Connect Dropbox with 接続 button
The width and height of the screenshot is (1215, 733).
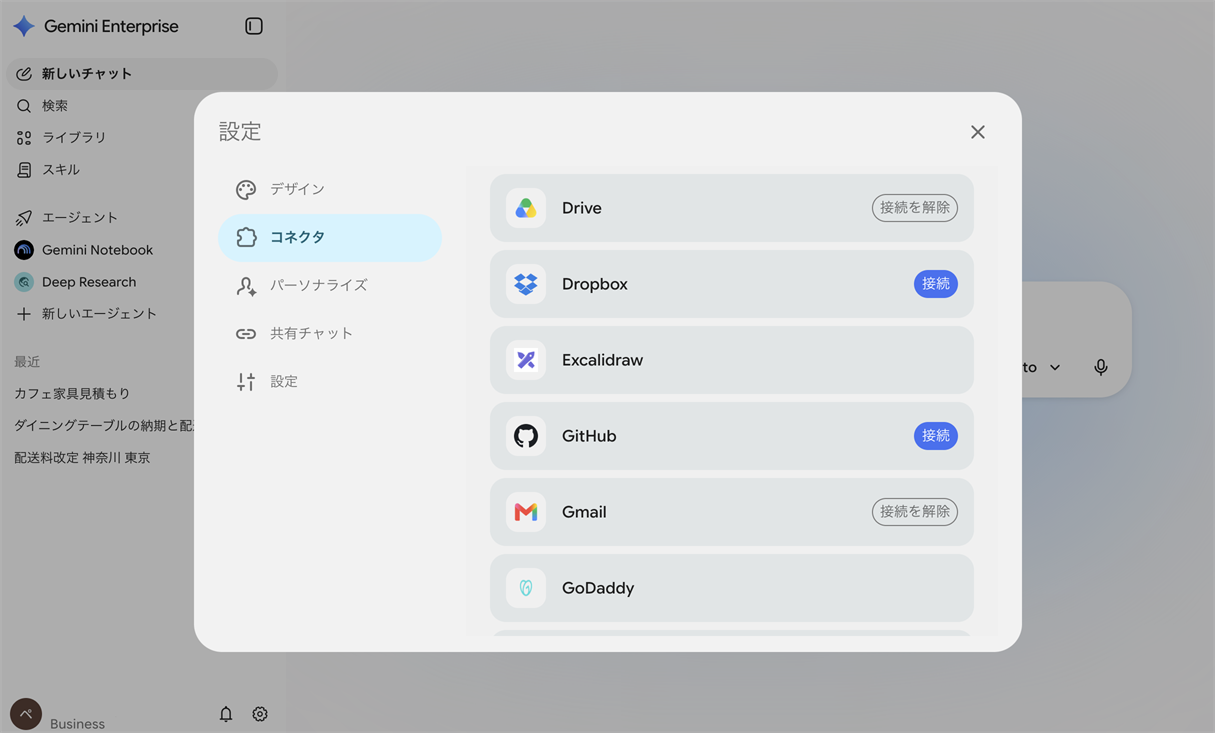click(936, 284)
